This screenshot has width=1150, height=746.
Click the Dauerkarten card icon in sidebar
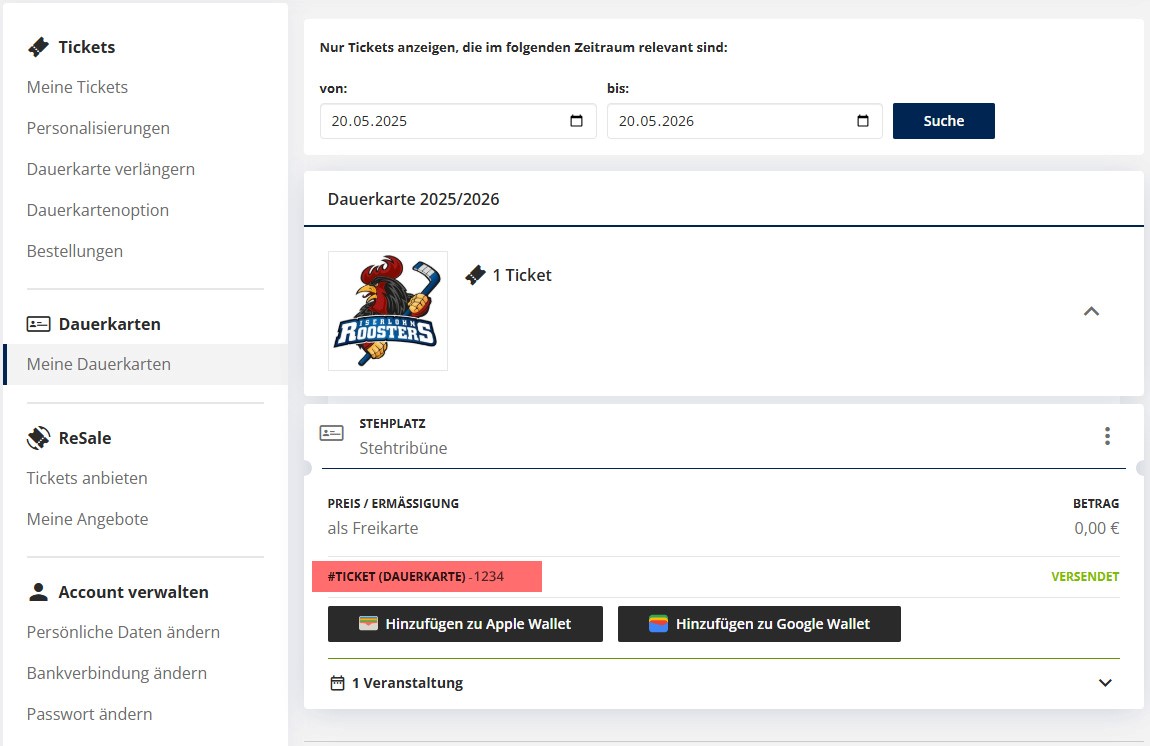pyautogui.click(x=38, y=323)
